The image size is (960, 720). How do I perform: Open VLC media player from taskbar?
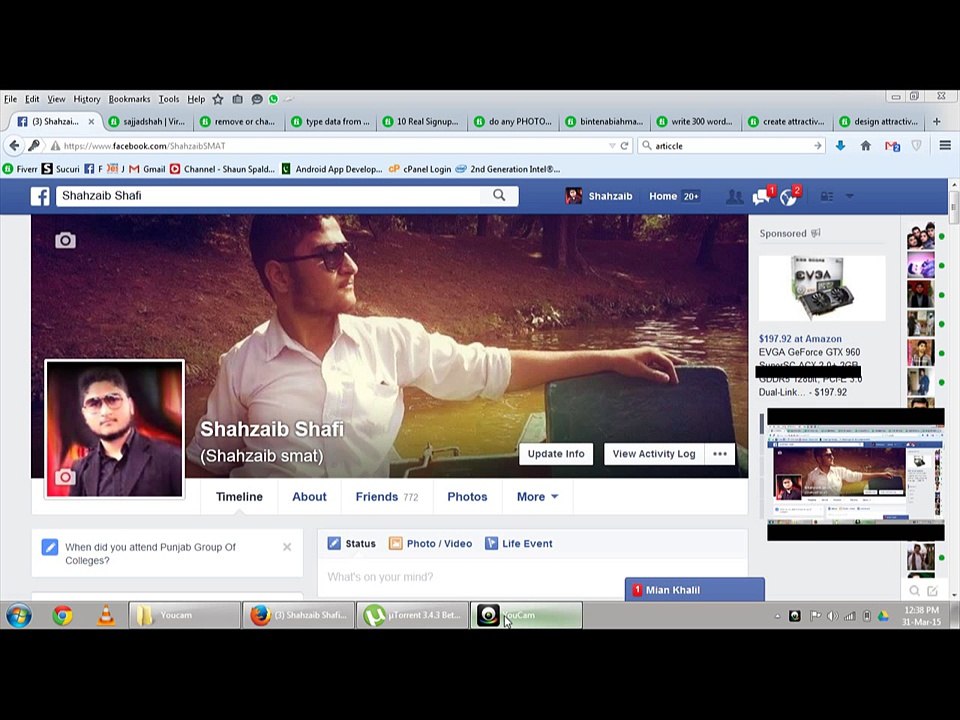106,615
